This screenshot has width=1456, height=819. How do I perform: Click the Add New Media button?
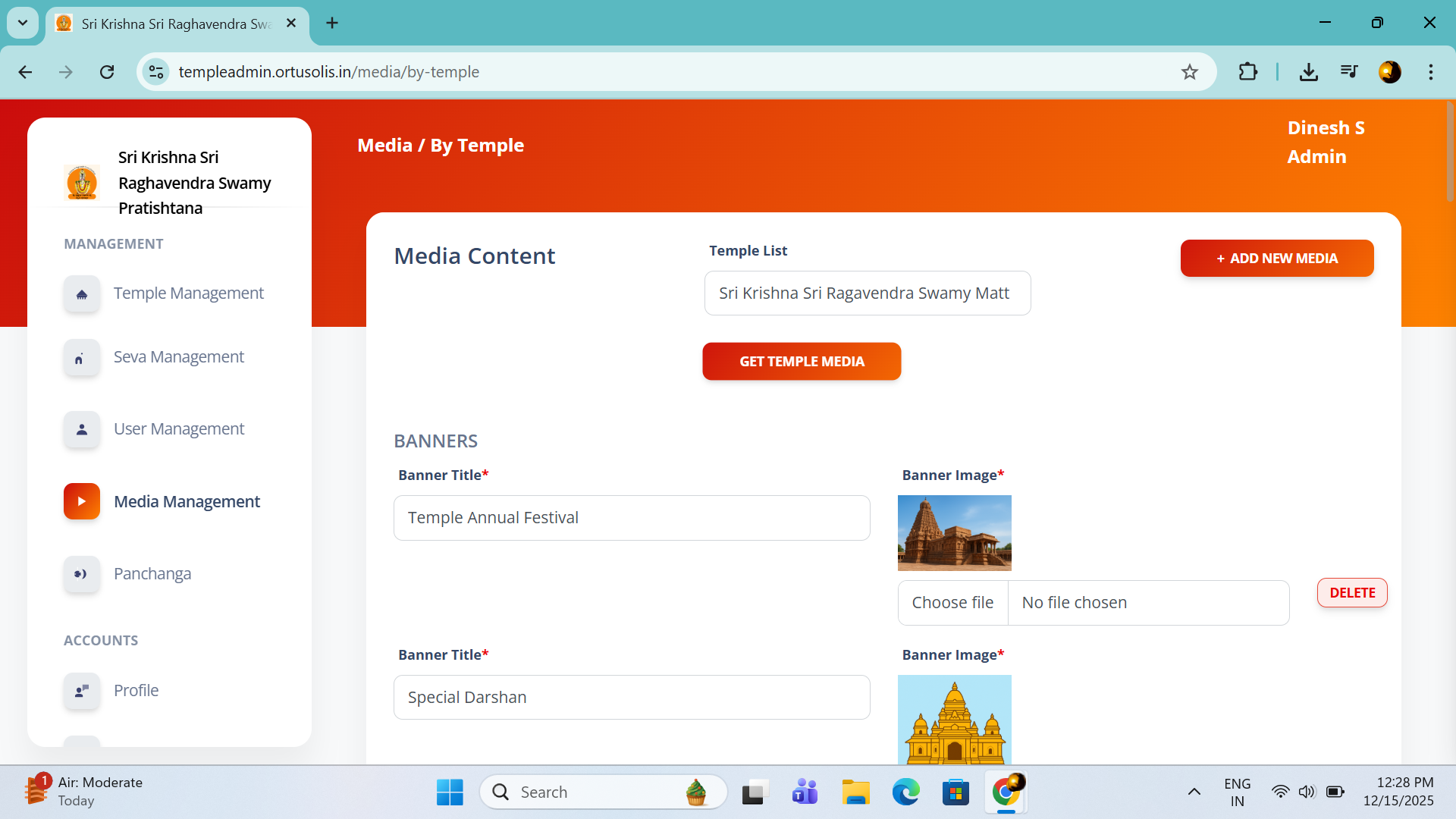click(1276, 259)
